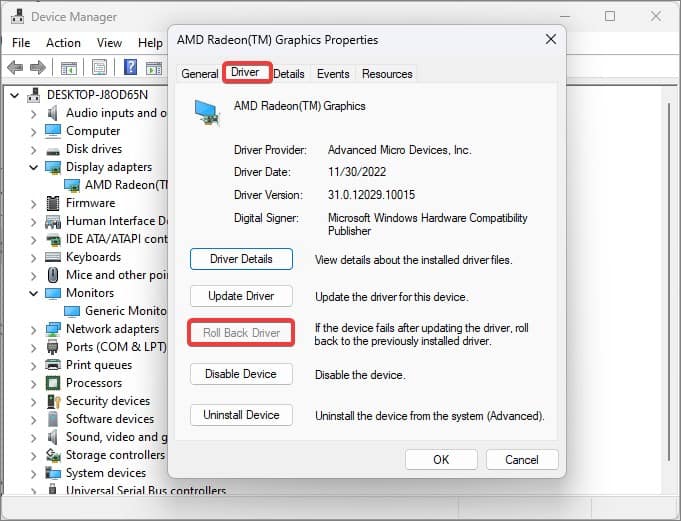Click the Forward arrow toolbar icon

pyautogui.click(x=38, y=68)
